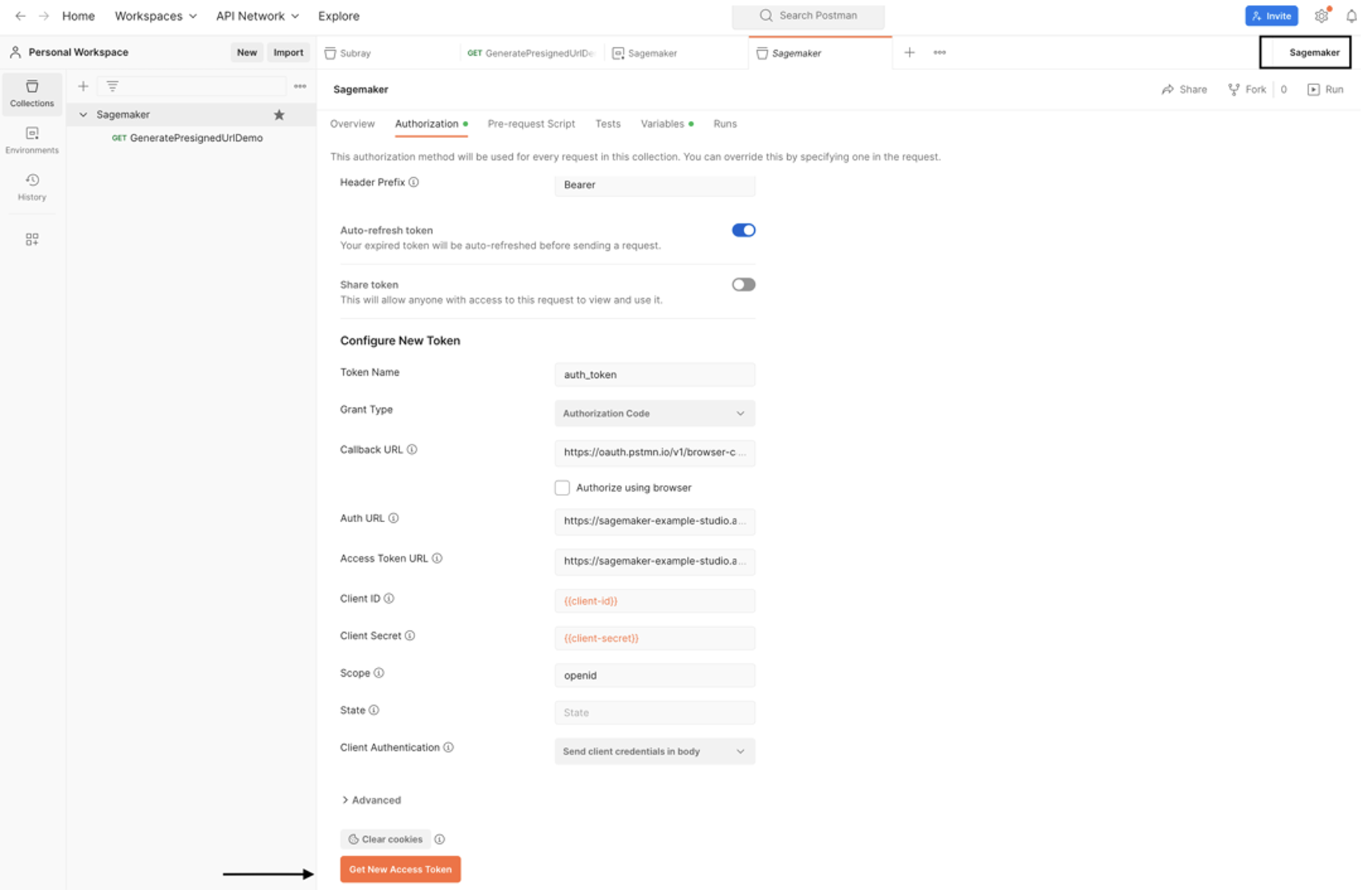Screen dimensions: 1364x896
Task: Click the Clear cookies button
Action: [x=386, y=840]
